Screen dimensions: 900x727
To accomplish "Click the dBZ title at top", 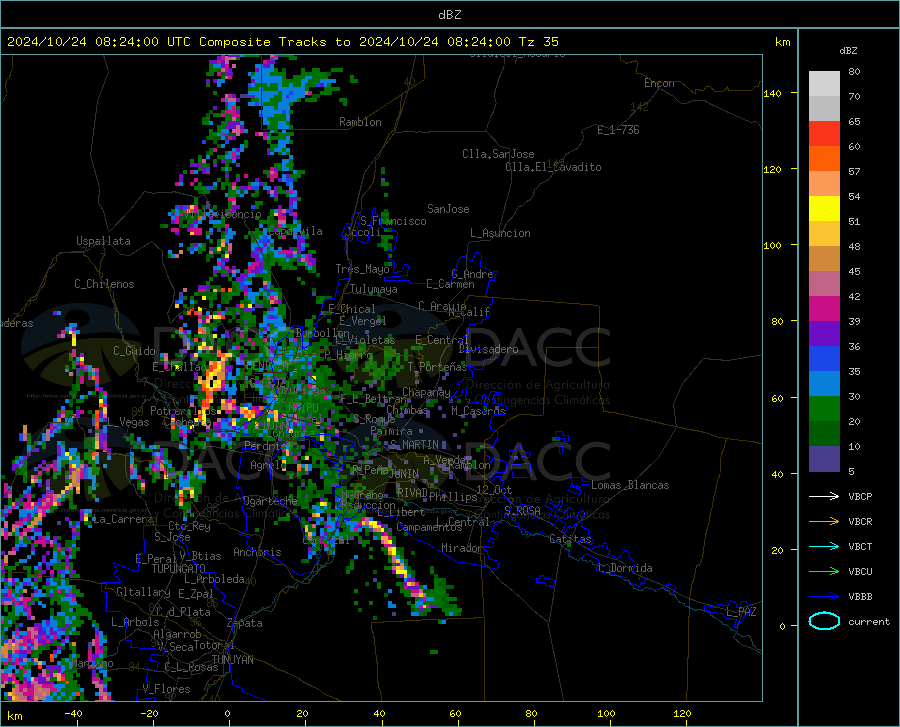I will pos(449,15).
